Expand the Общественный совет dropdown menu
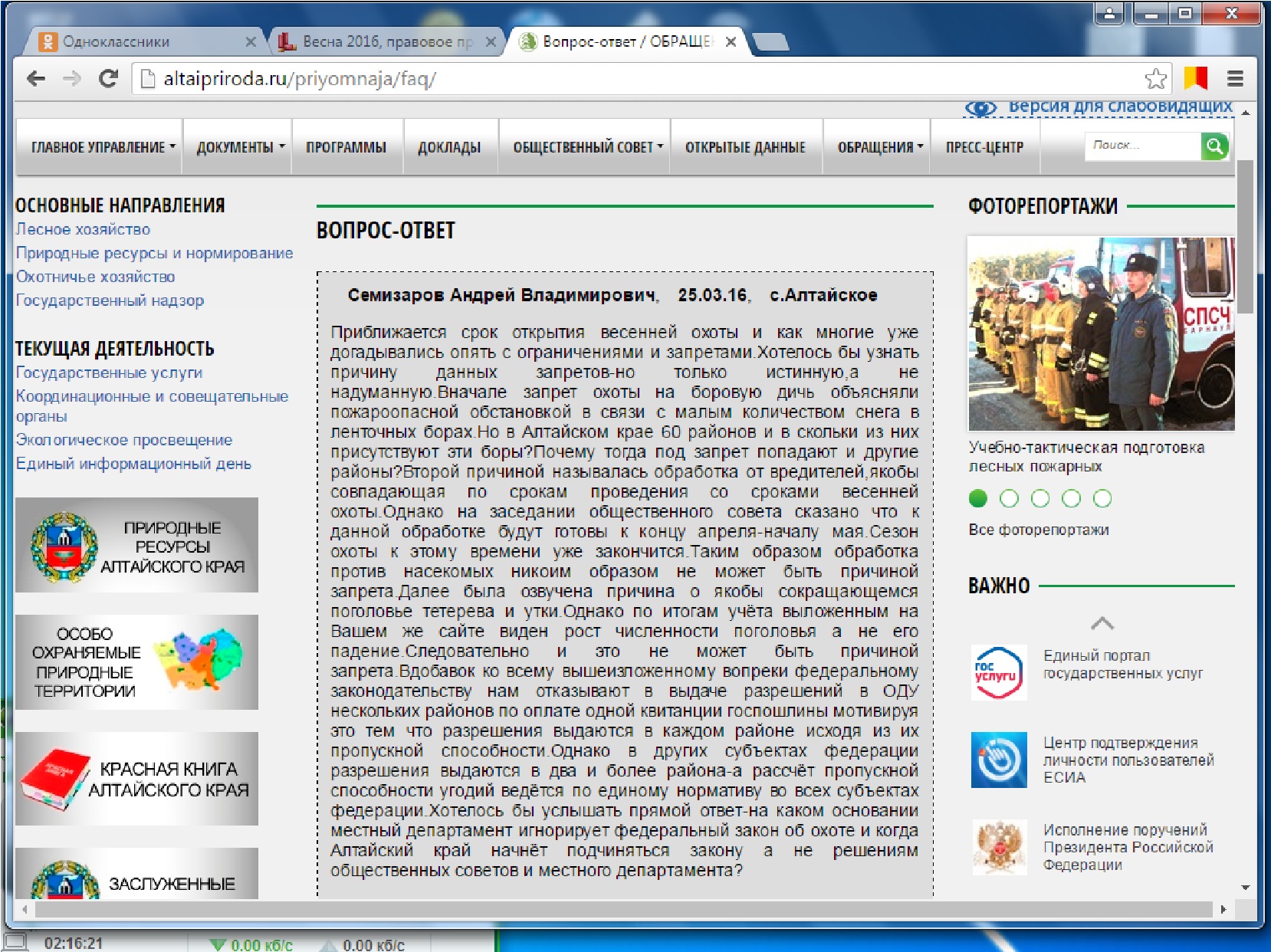The width and height of the screenshot is (1271, 952). 587,147
